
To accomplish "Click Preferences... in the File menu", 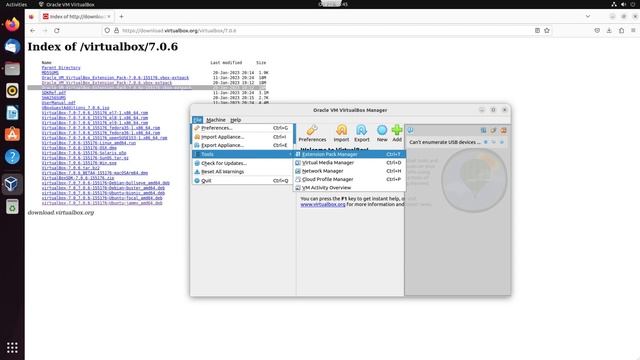I will pos(242,128).
